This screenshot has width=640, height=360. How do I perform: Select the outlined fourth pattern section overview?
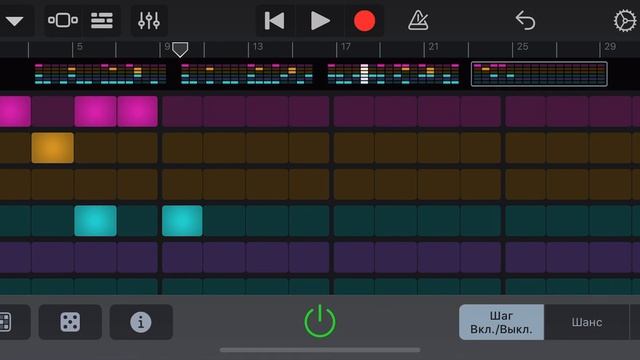(539, 74)
